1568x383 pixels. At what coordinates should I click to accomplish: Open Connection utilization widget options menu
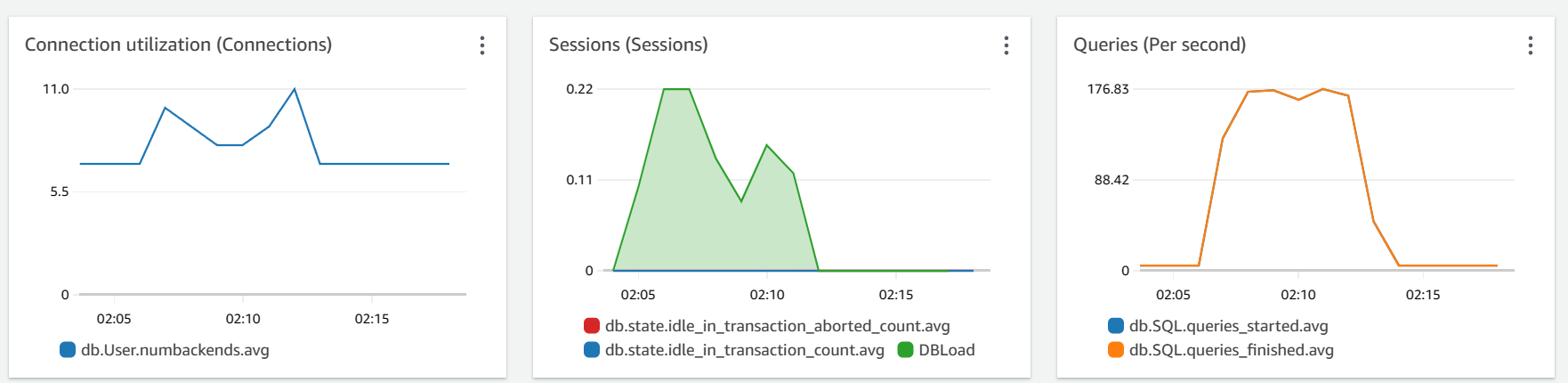coord(482,45)
